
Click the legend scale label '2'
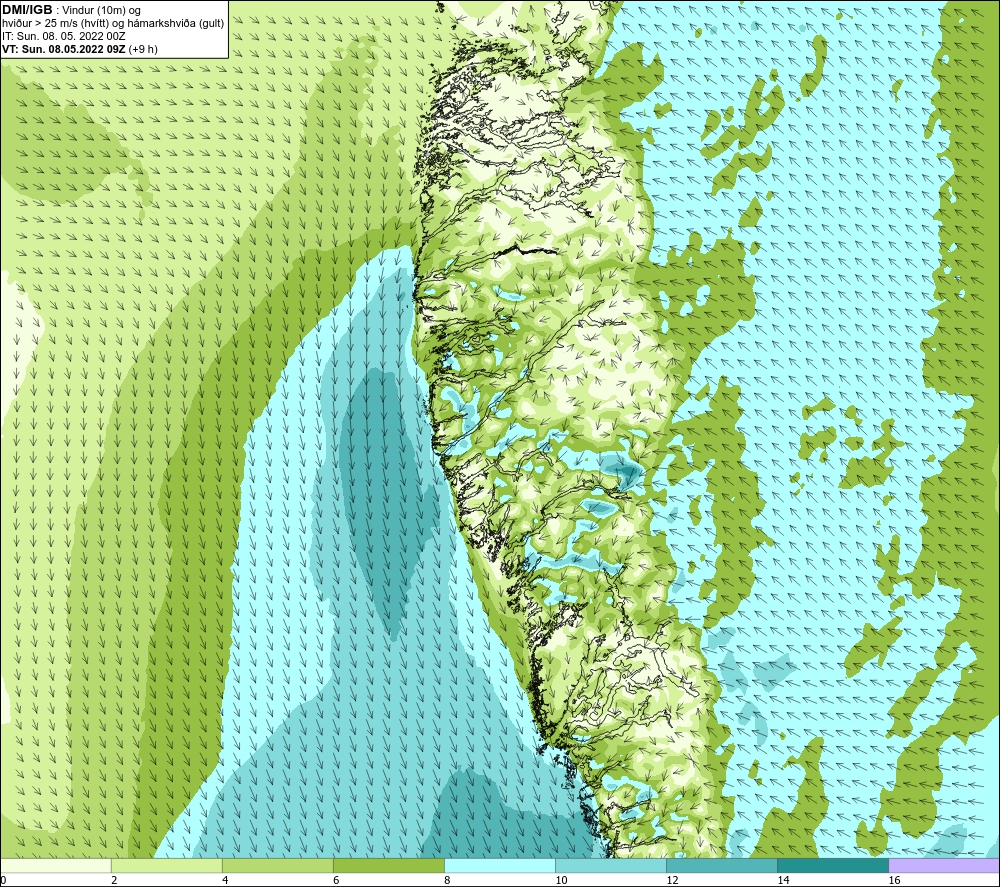pyautogui.click(x=114, y=880)
